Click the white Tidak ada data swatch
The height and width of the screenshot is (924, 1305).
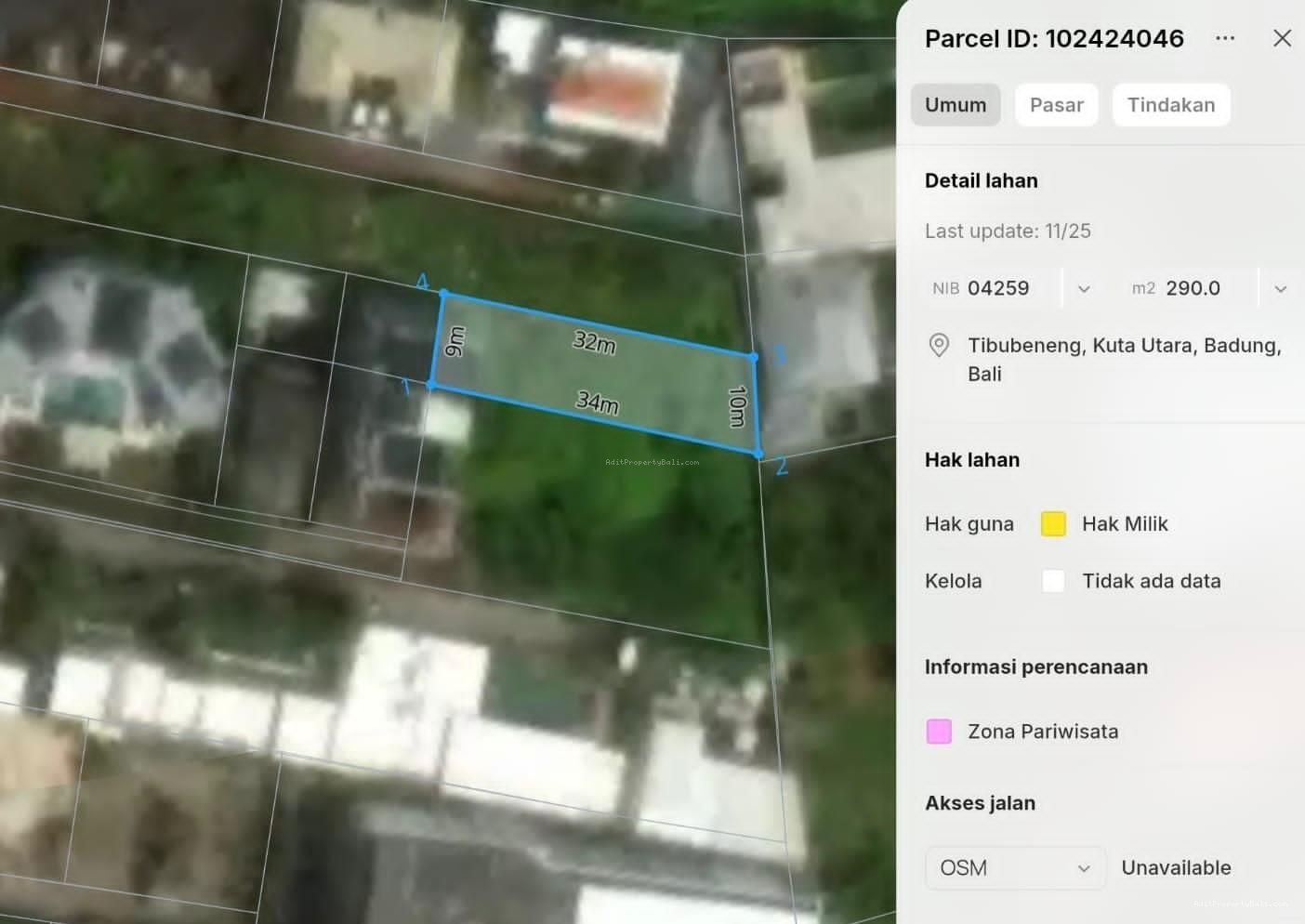click(1053, 581)
